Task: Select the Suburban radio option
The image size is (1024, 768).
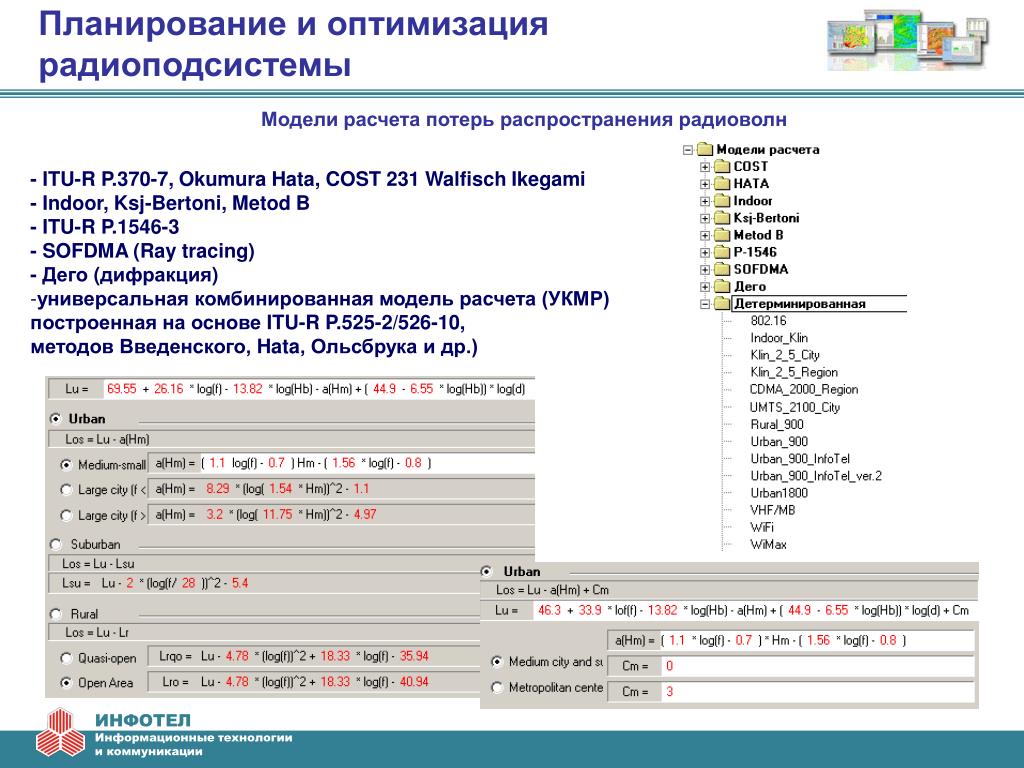Action: (x=56, y=544)
